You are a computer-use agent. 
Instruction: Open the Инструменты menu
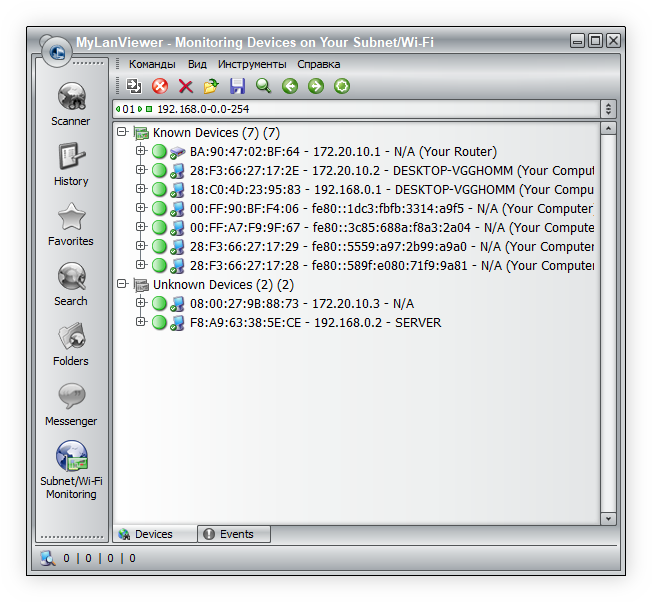(252, 64)
